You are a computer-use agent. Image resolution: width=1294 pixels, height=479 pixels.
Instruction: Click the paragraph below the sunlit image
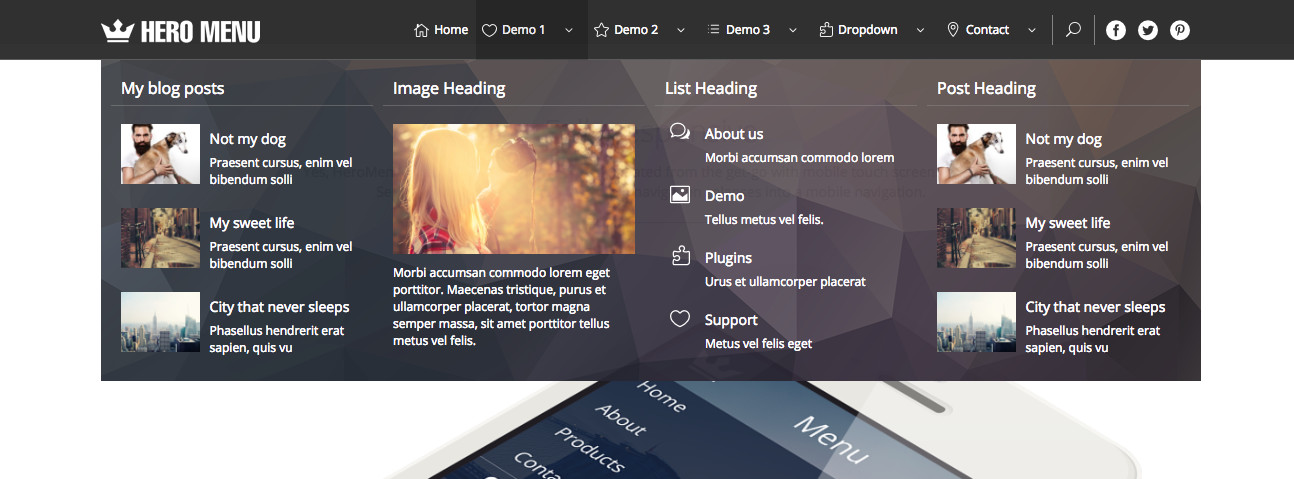pos(502,306)
